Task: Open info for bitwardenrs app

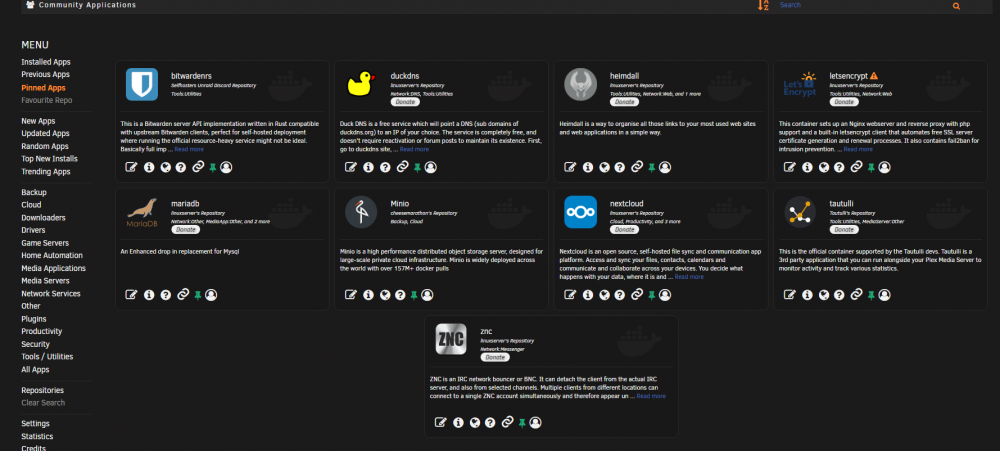Action: 149,167
